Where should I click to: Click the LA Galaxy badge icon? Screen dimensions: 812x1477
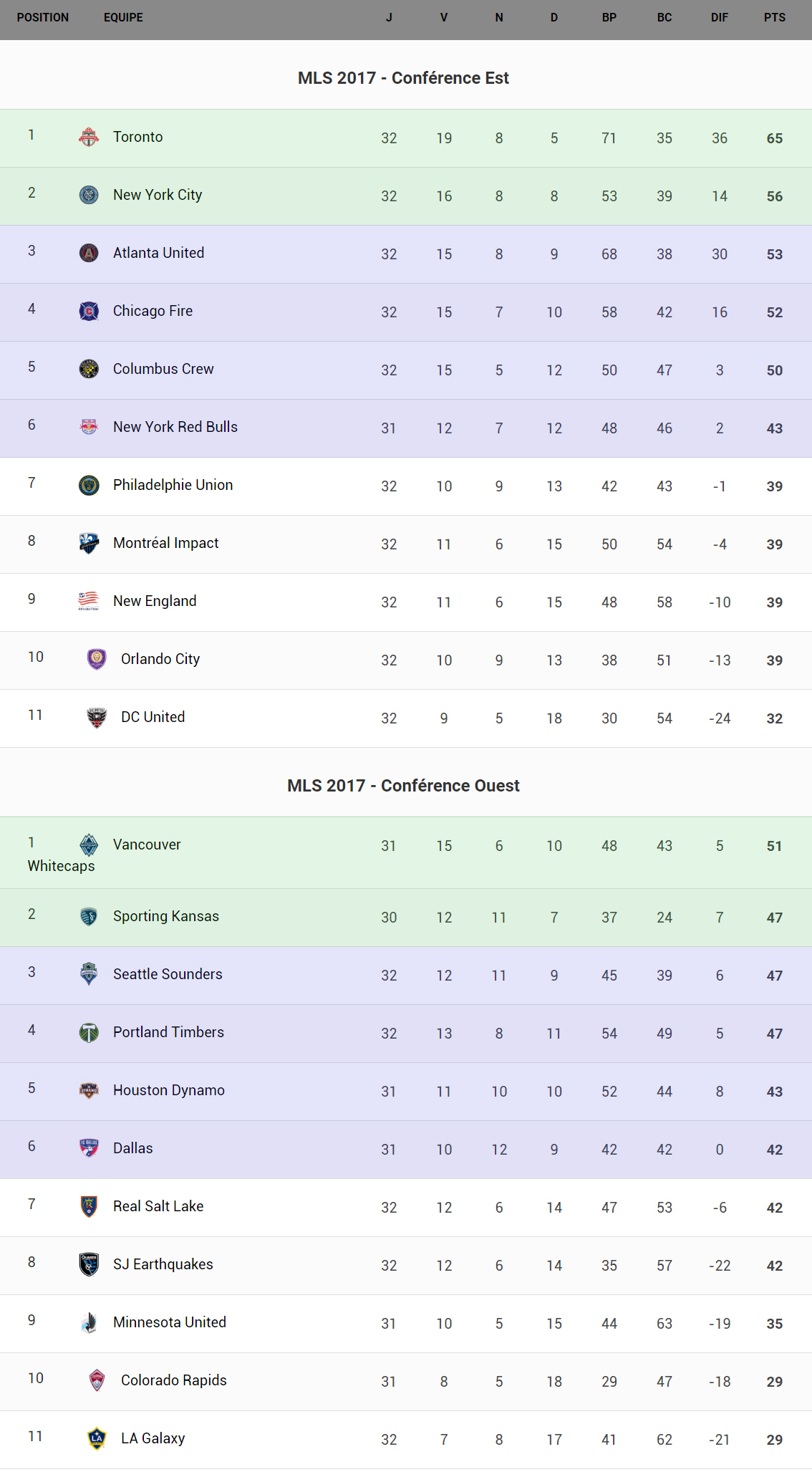point(97,1438)
